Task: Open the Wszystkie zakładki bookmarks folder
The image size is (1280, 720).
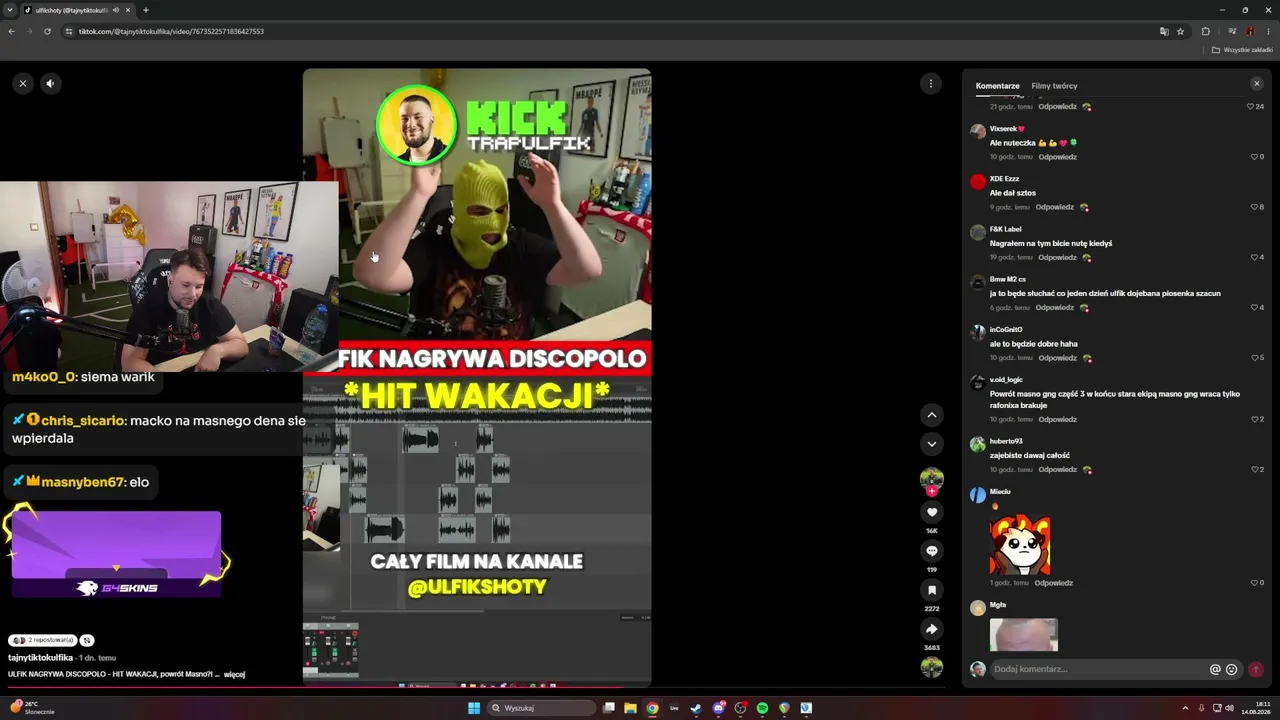Action: tap(1242, 50)
